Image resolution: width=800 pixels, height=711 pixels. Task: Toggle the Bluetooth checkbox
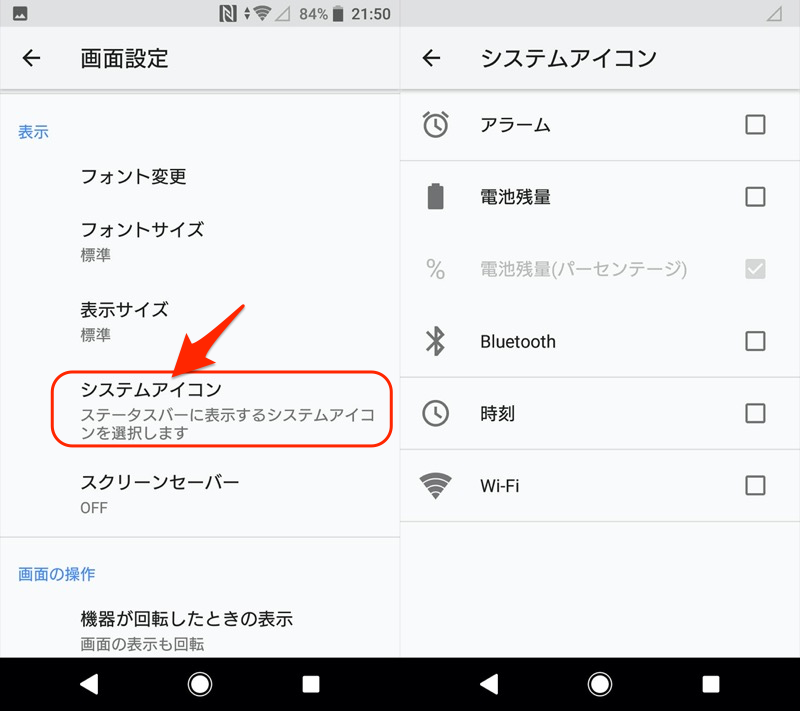(755, 341)
